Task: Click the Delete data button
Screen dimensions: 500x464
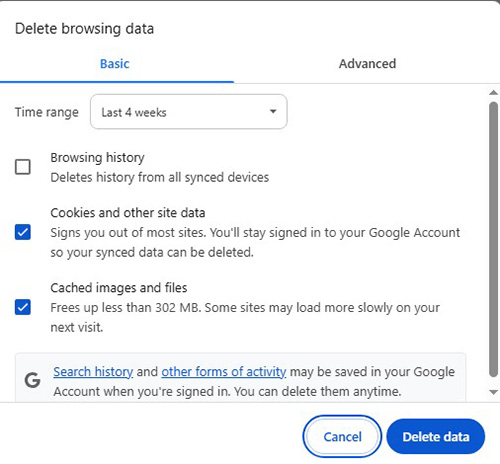Action: [436, 437]
